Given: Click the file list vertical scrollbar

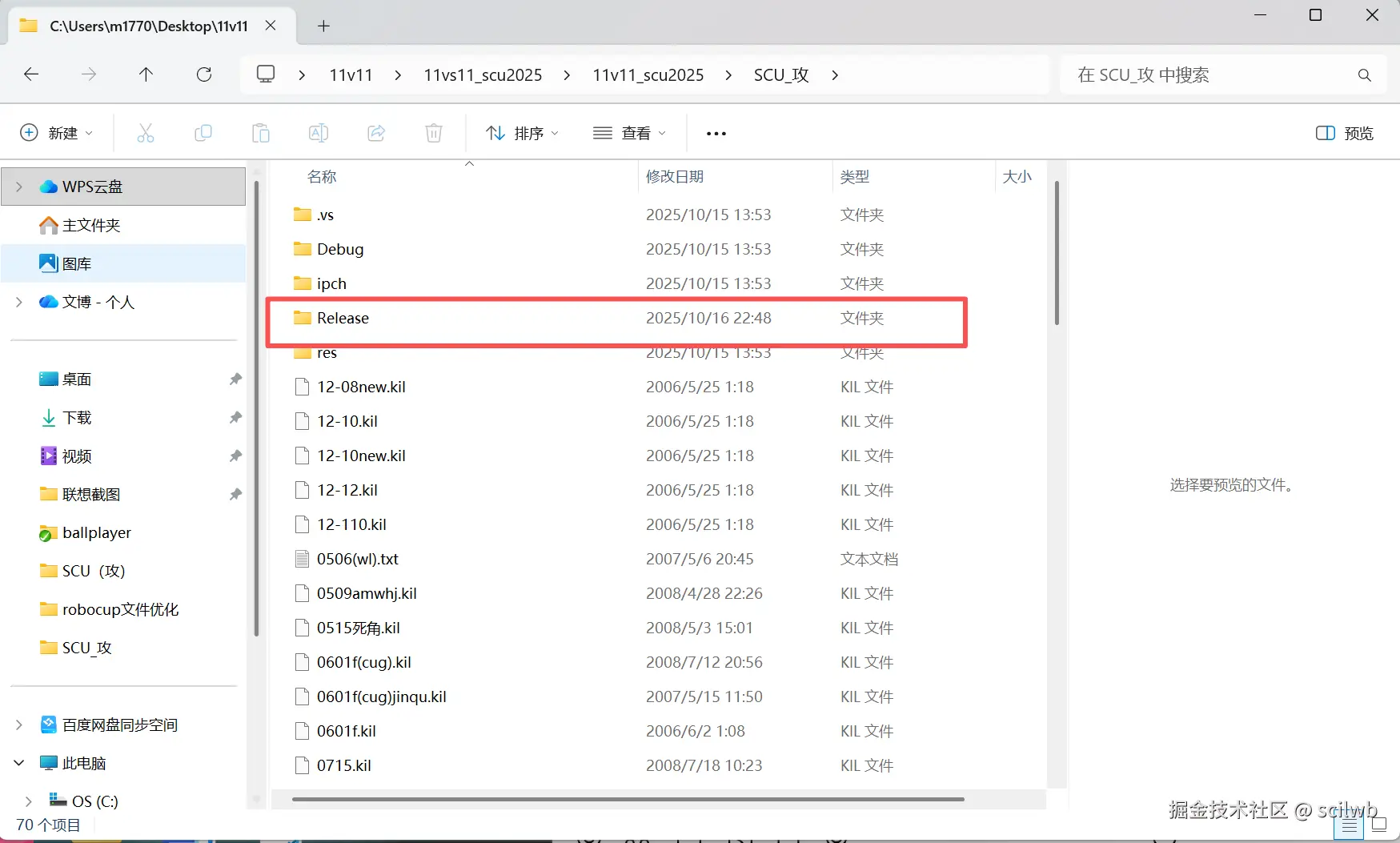Looking at the screenshot, I should [x=1057, y=253].
